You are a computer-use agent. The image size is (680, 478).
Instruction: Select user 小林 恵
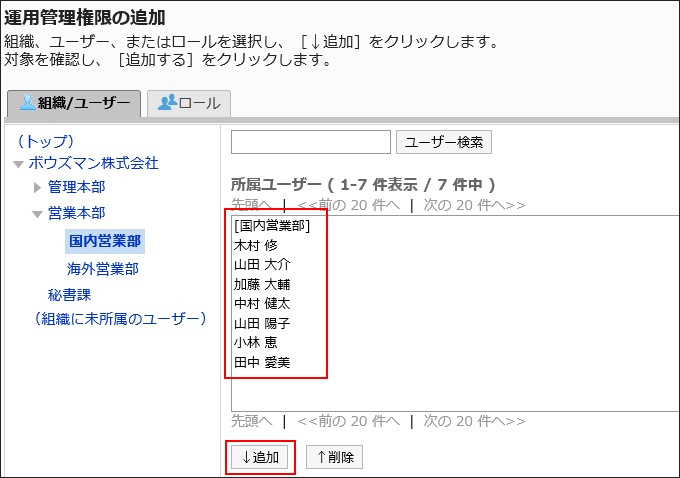pyautogui.click(x=256, y=343)
